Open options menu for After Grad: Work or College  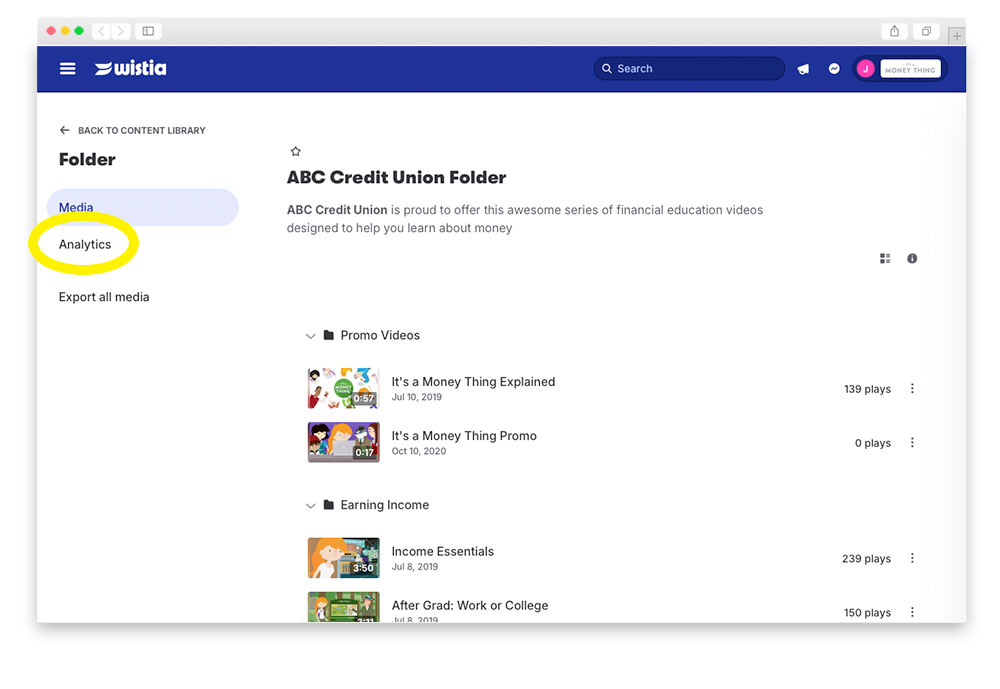click(x=913, y=612)
